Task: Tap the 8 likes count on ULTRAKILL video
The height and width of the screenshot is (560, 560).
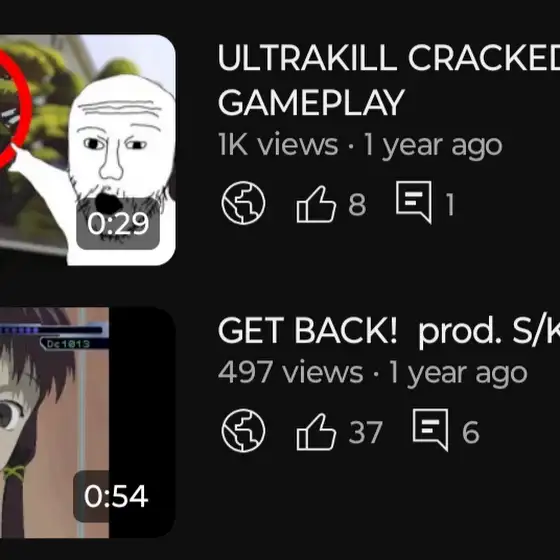Action: tap(357, 205)
